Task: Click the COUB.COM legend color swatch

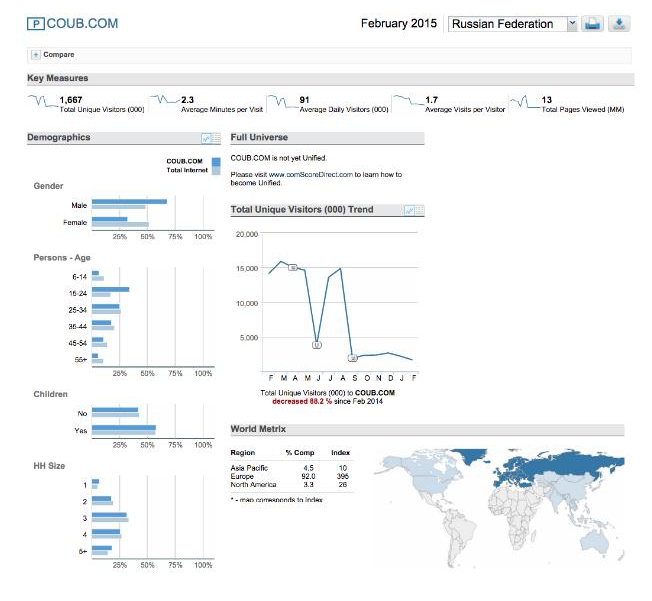Action: click(x=216, y=160)
